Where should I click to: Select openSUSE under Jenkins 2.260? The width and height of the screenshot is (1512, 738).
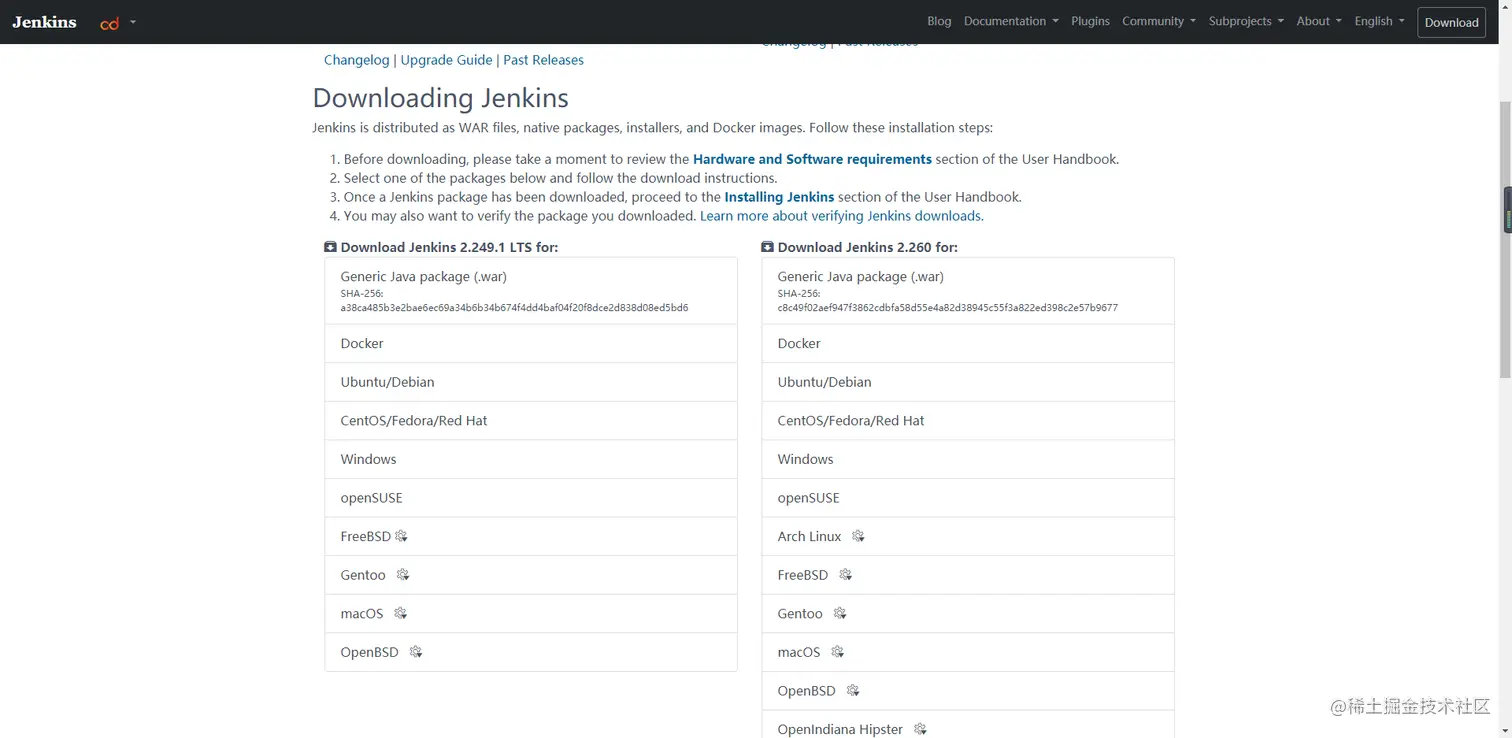click(x=968, y=498)
